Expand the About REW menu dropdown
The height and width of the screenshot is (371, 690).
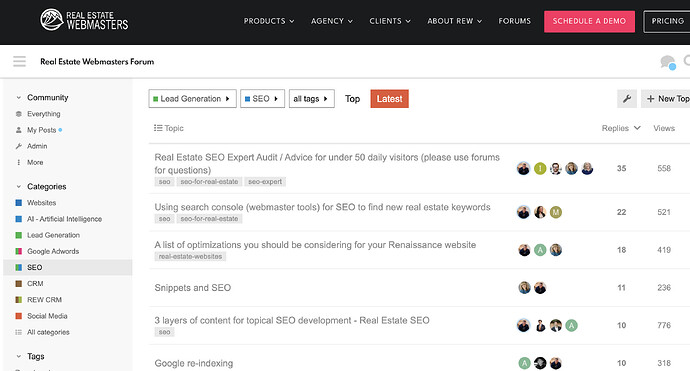coord(455,21)
